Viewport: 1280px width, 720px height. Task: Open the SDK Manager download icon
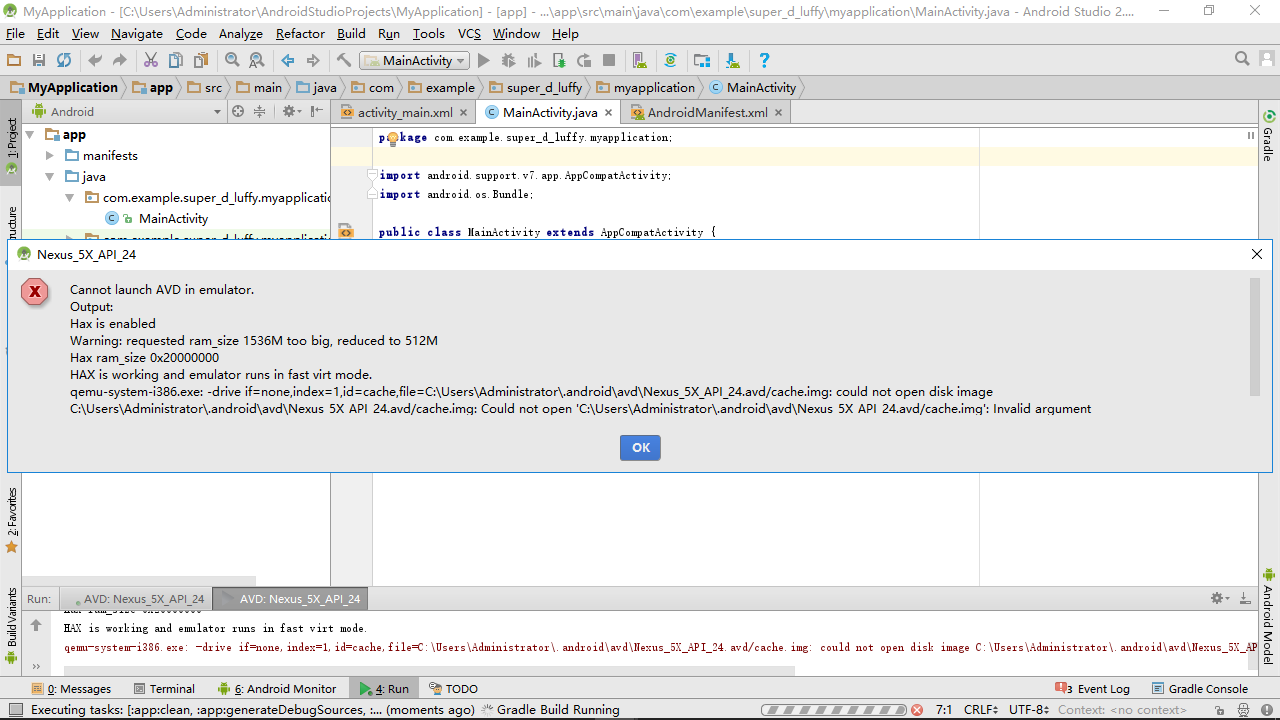(732, 61)
